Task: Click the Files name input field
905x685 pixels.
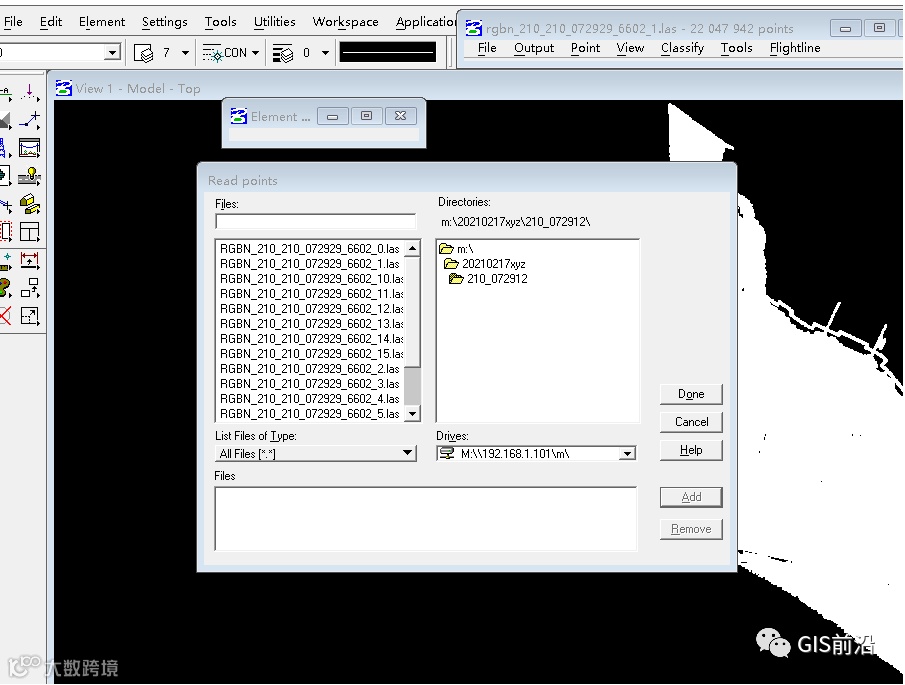Action: [x=315, y=222]
